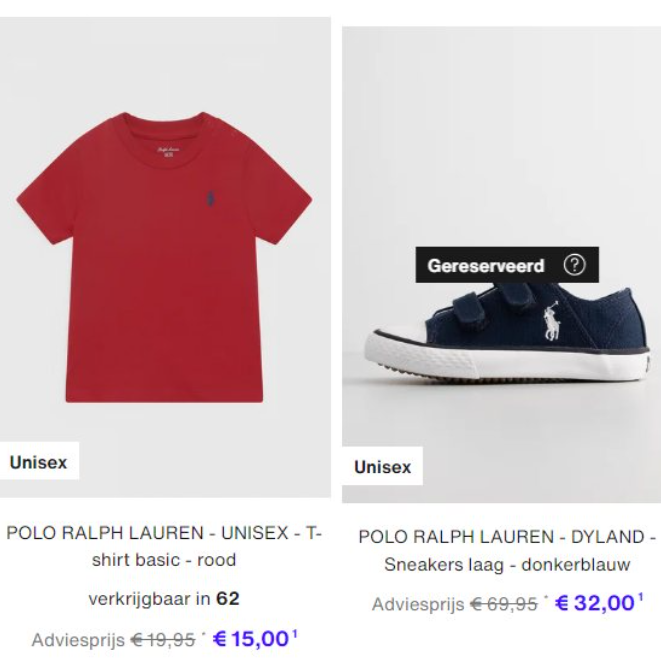Click the struck-through € 19,95 advice price
The image size is (661, 667).
(162, 639)
